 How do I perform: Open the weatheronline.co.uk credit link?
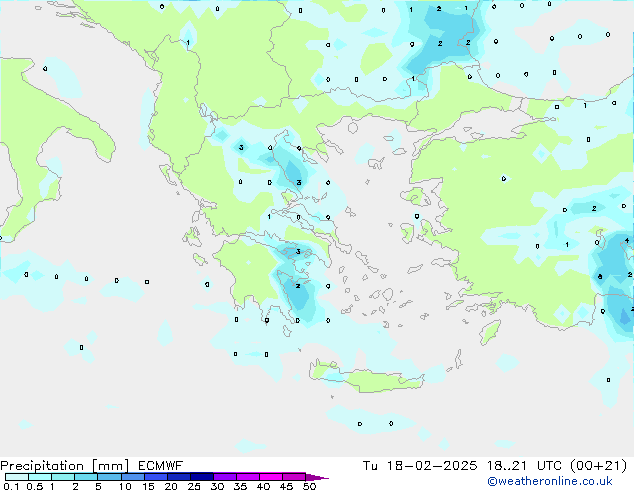click(x=550, y=481)
